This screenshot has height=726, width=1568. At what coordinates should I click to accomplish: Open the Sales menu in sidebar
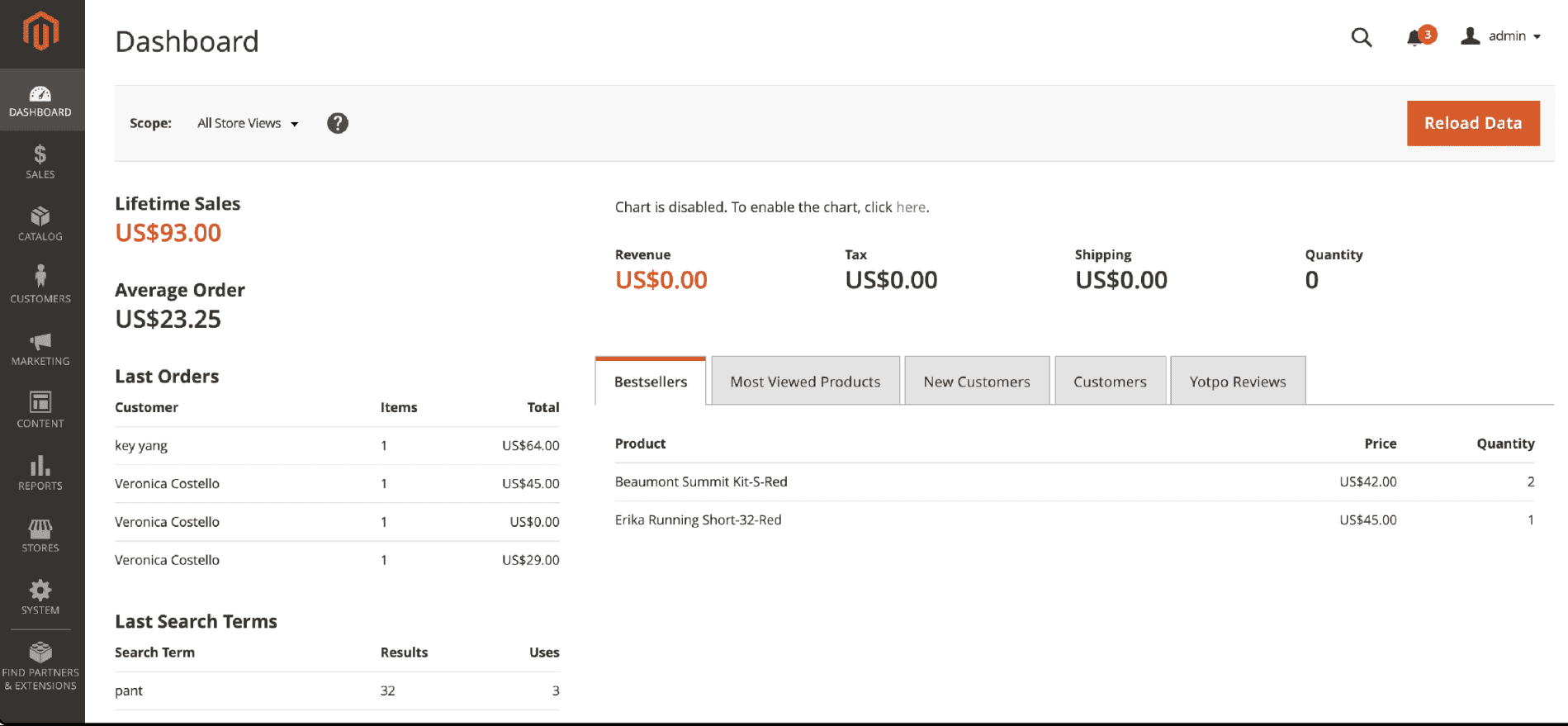coord(40,162)
